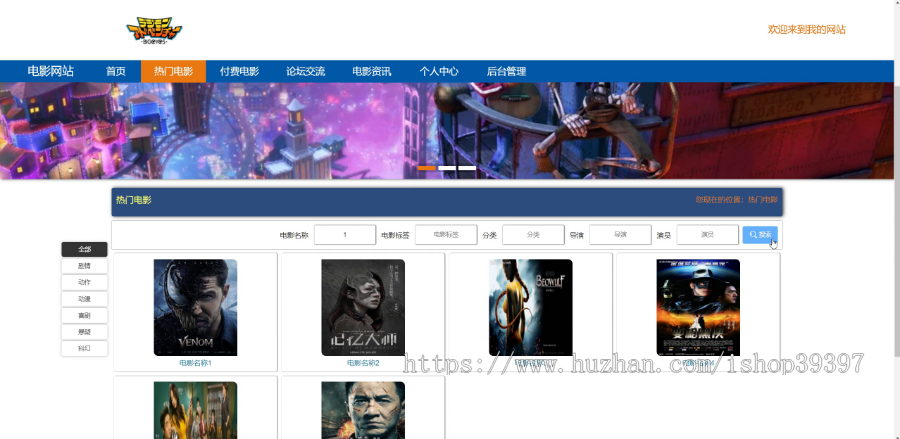The width and height of the screenshot is (900, 439).
Task: Go to 论坛交流 in navigation
Action: (305, 71)
